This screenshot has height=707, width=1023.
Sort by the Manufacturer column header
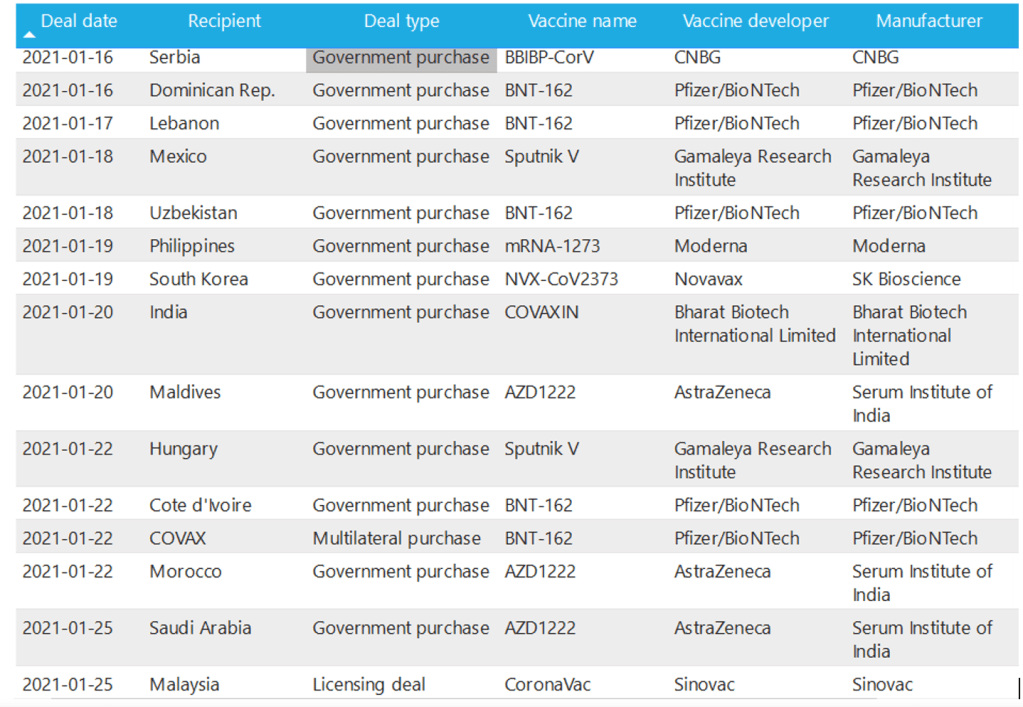929,21
